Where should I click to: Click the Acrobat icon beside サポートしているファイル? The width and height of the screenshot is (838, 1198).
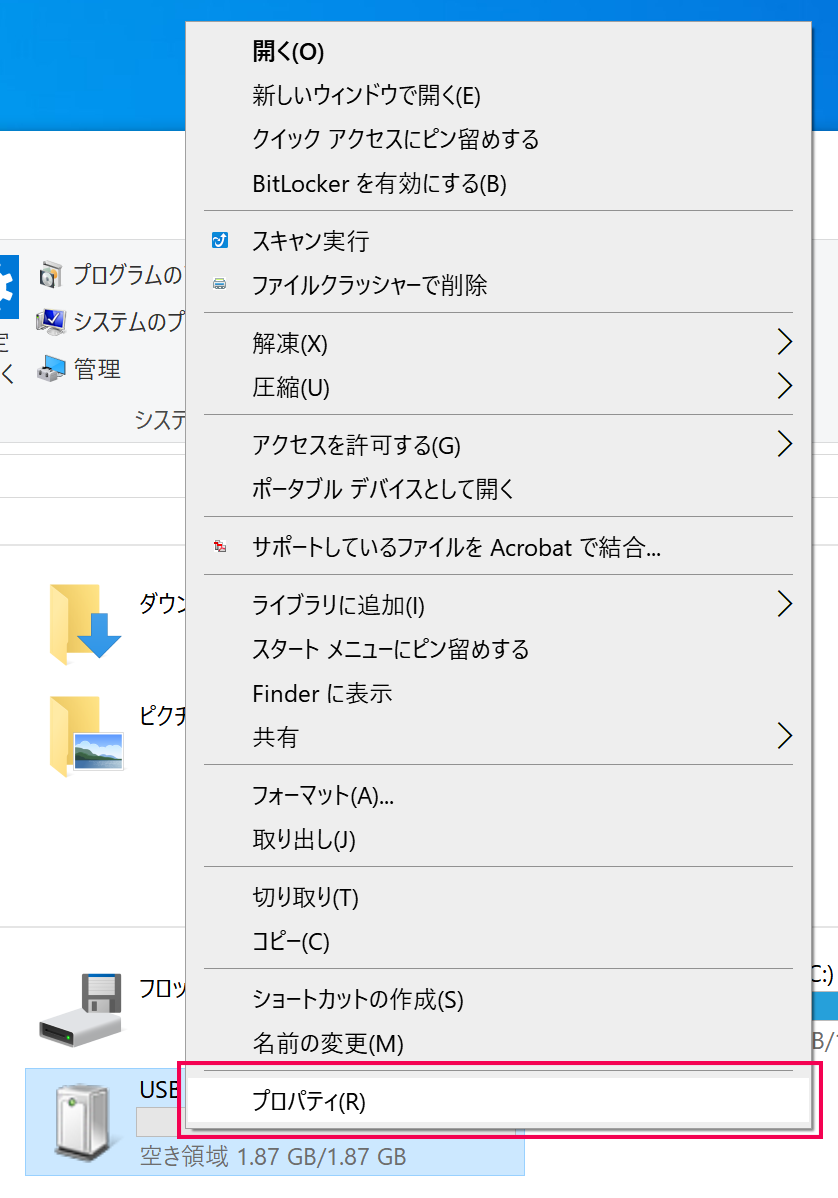tap(220, 547)
